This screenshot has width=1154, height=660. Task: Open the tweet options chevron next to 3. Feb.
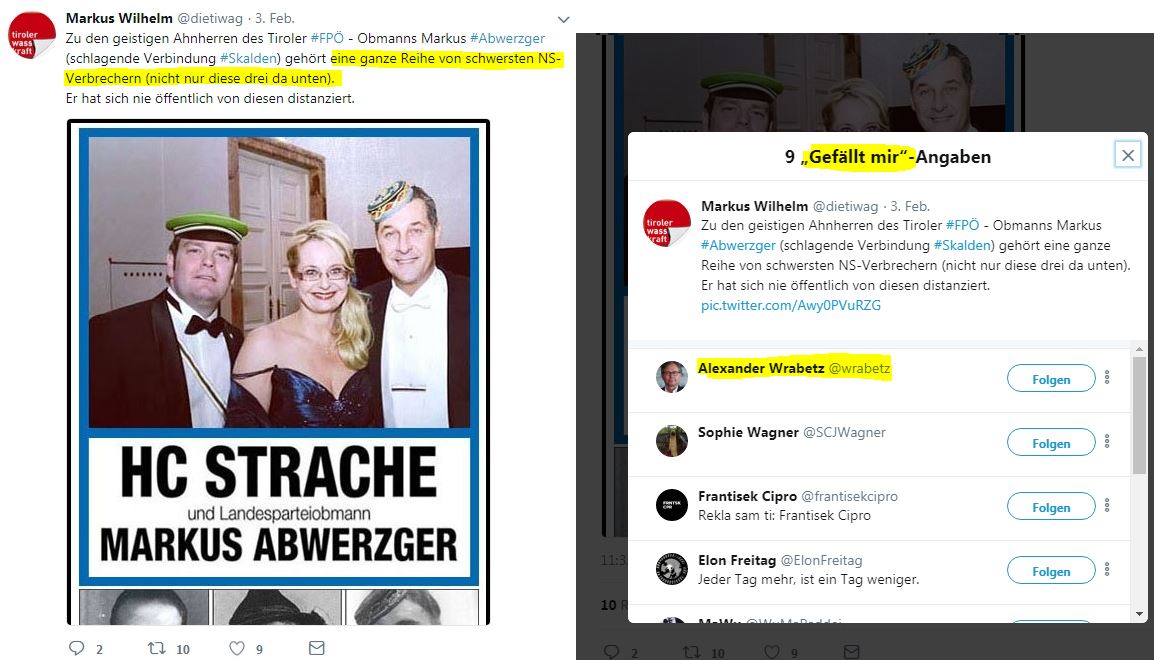pos(564,19)
